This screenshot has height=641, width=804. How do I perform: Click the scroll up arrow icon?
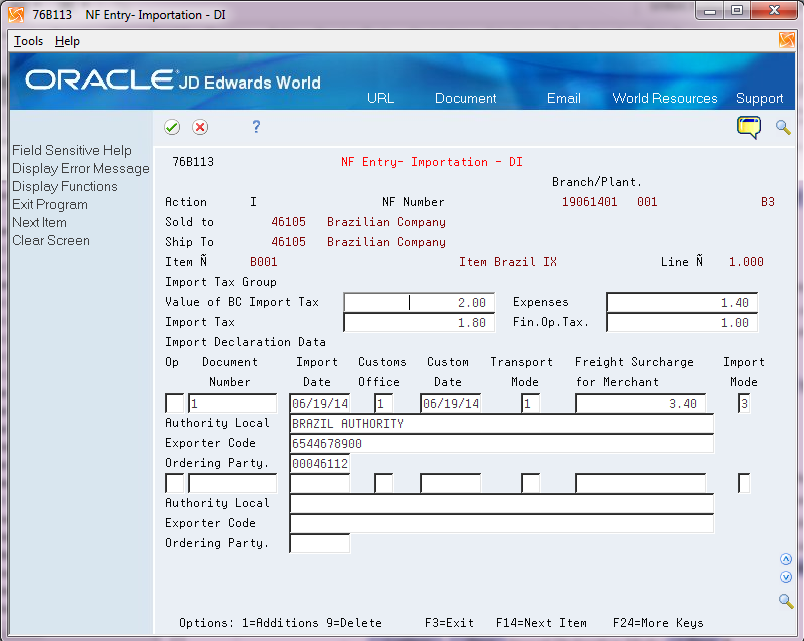(x=786, y=559)
